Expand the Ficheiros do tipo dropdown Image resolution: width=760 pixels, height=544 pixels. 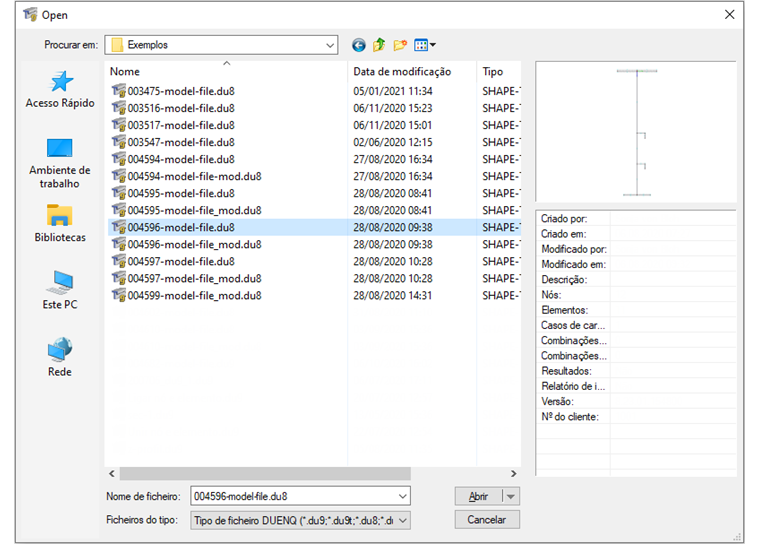pyautogui.click(x=402, y=520)
